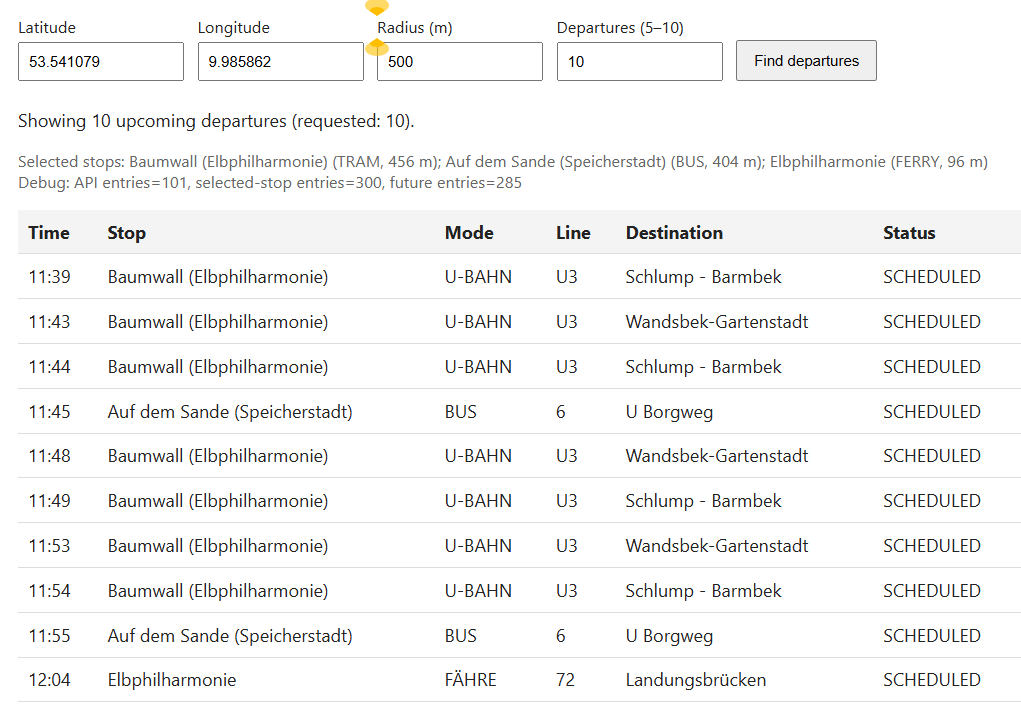Click U-BAHN mode in the 11:54 row

478,591
